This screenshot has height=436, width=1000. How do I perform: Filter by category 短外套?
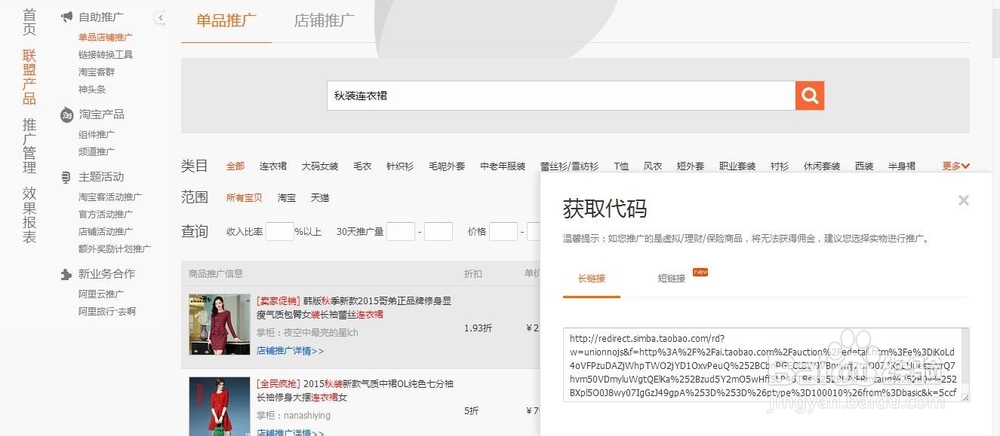690,166
